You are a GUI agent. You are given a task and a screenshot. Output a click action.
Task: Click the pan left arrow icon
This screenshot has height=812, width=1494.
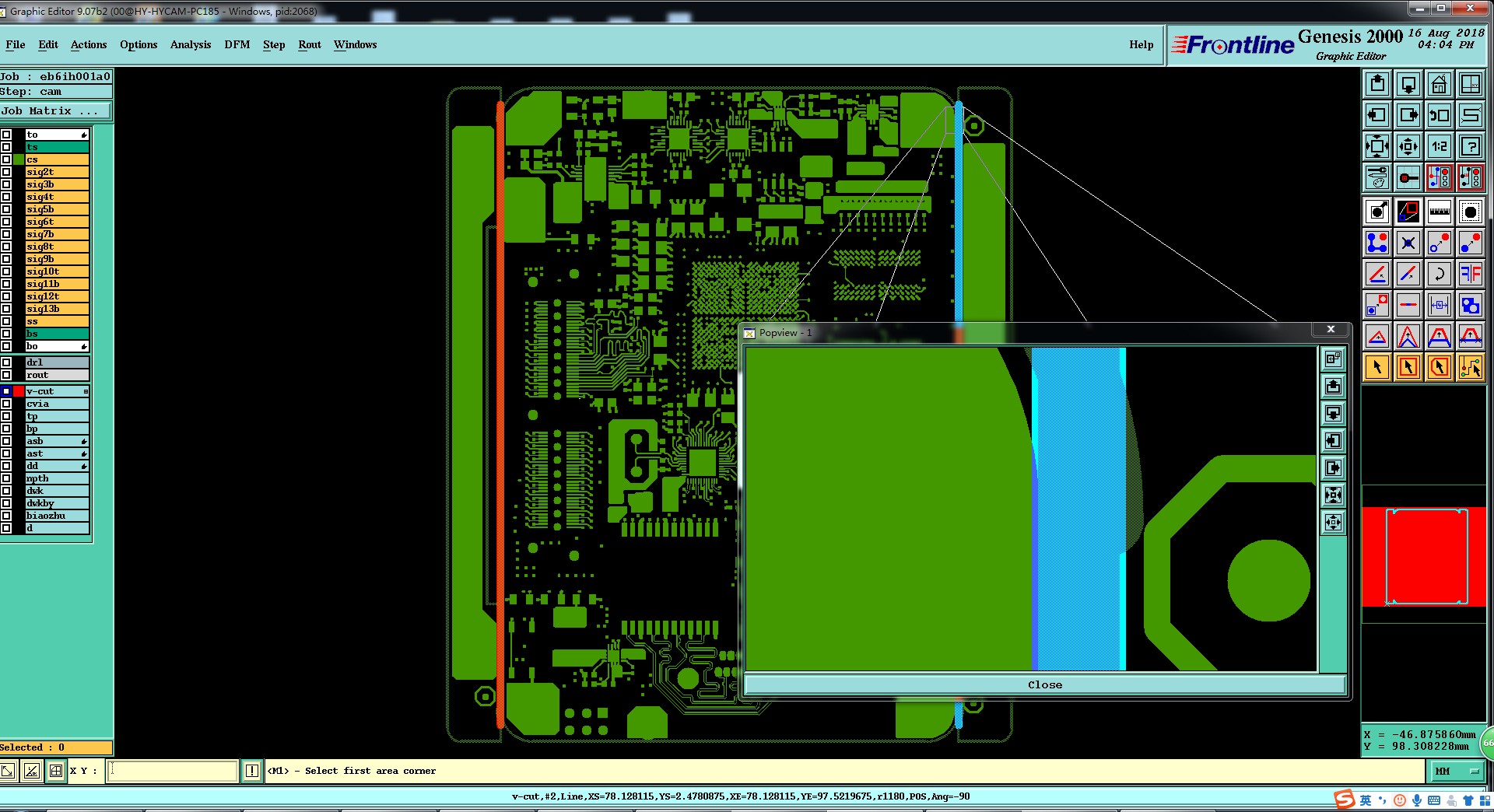(x=1377, y=115)
